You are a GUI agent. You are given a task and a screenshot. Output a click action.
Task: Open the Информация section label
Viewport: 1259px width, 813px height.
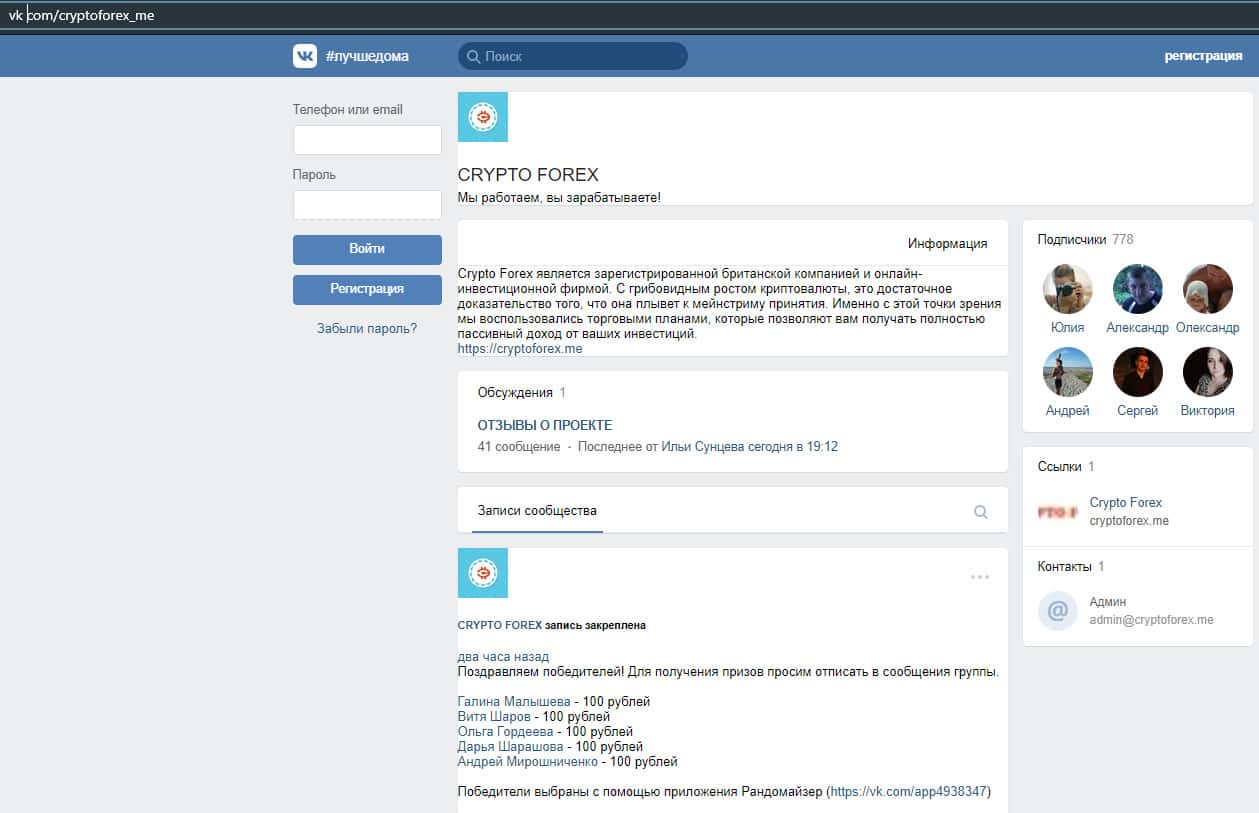point(947,243)
